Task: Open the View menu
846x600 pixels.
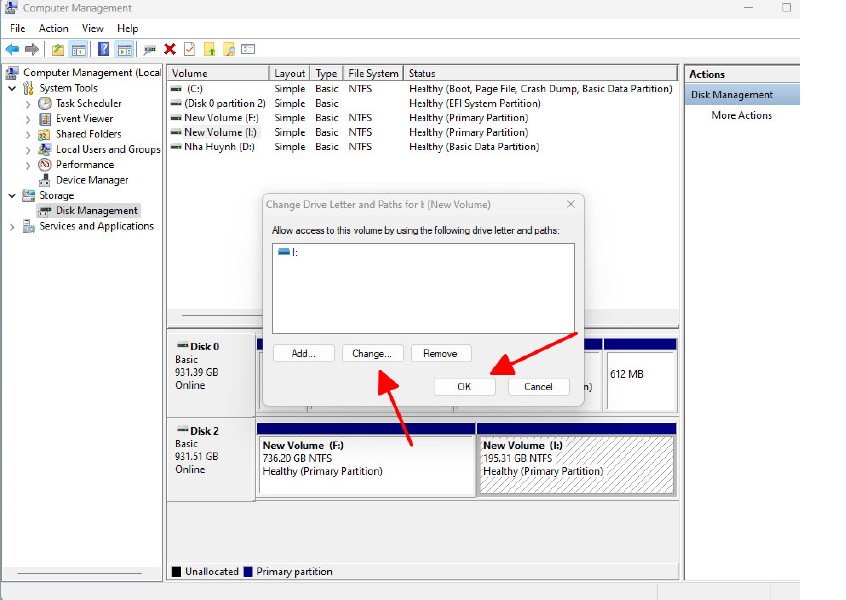Action: (x=92, y=29)
